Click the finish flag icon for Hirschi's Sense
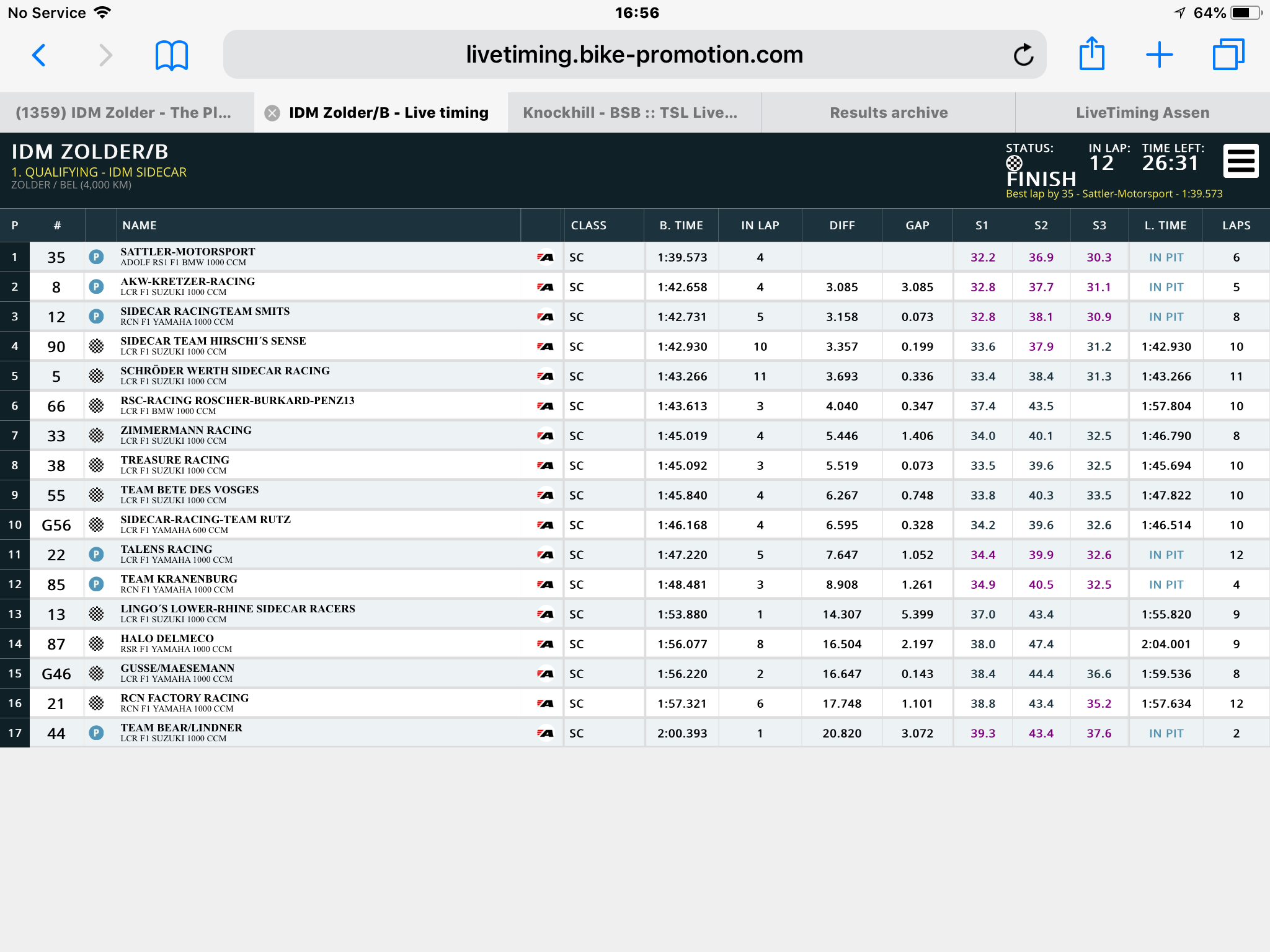The height and width of the screenshot is (952, 1270). [x=96, y=346]
